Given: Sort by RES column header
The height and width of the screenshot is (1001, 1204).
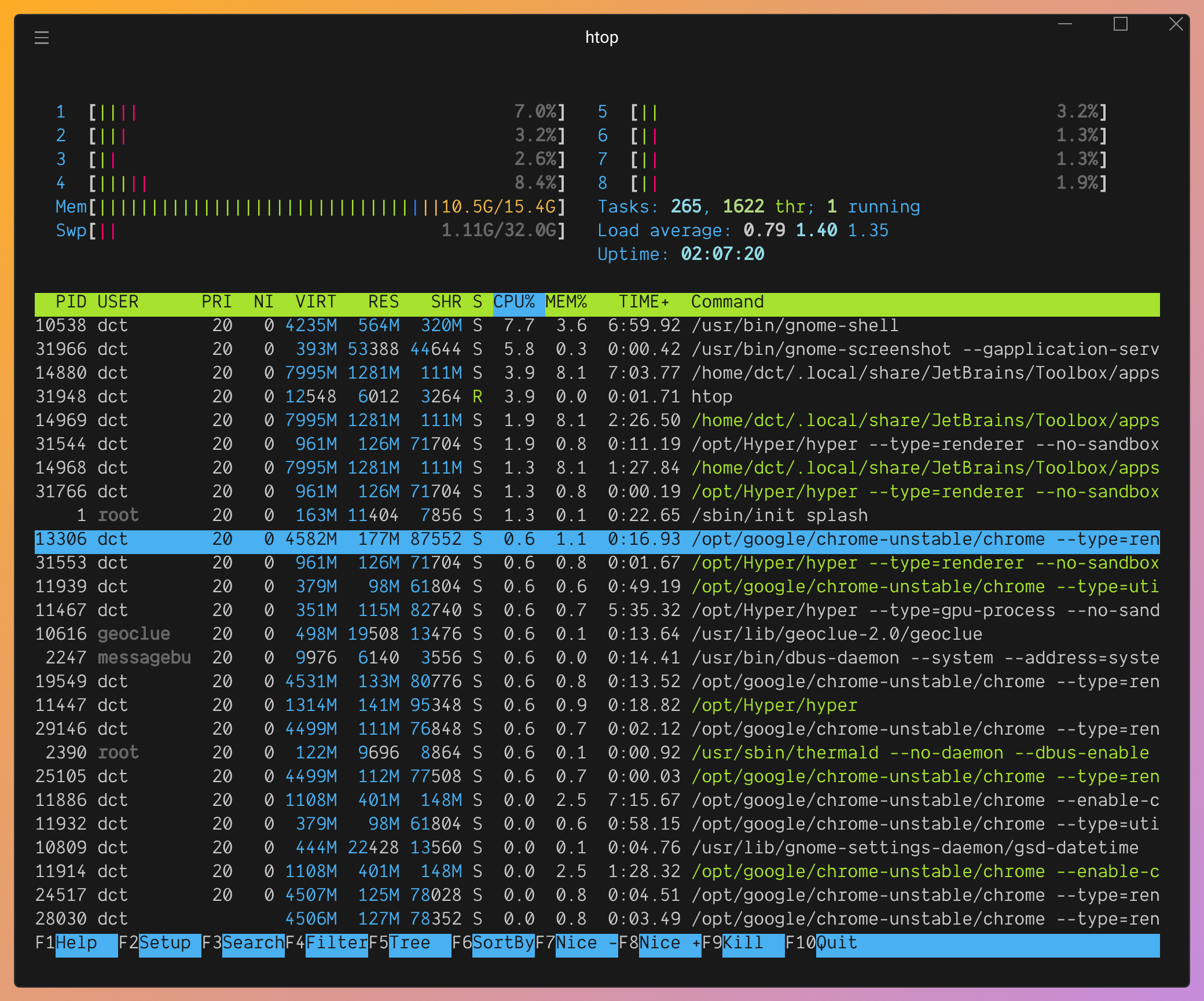Looking at the screenshot, I should [x=384, y=302].
